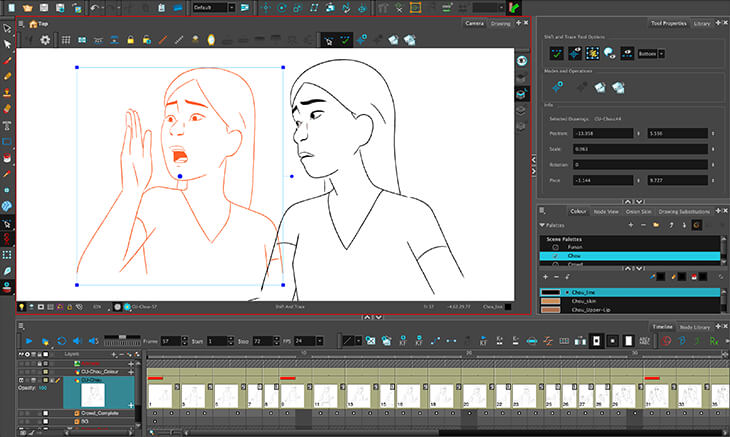
Task: Click the add colour plus below palette list
Action: (x=545, y=276)
